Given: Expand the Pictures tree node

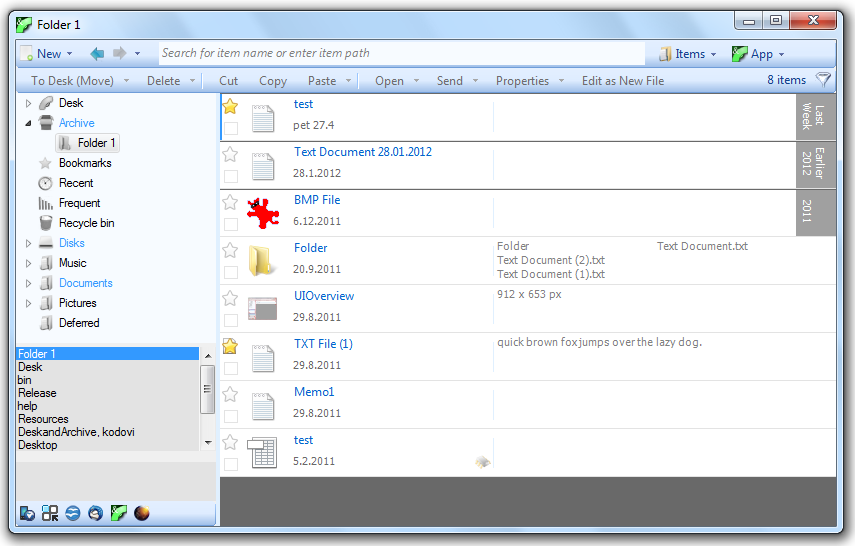Looking at the screenshot, I should point(28,303).
